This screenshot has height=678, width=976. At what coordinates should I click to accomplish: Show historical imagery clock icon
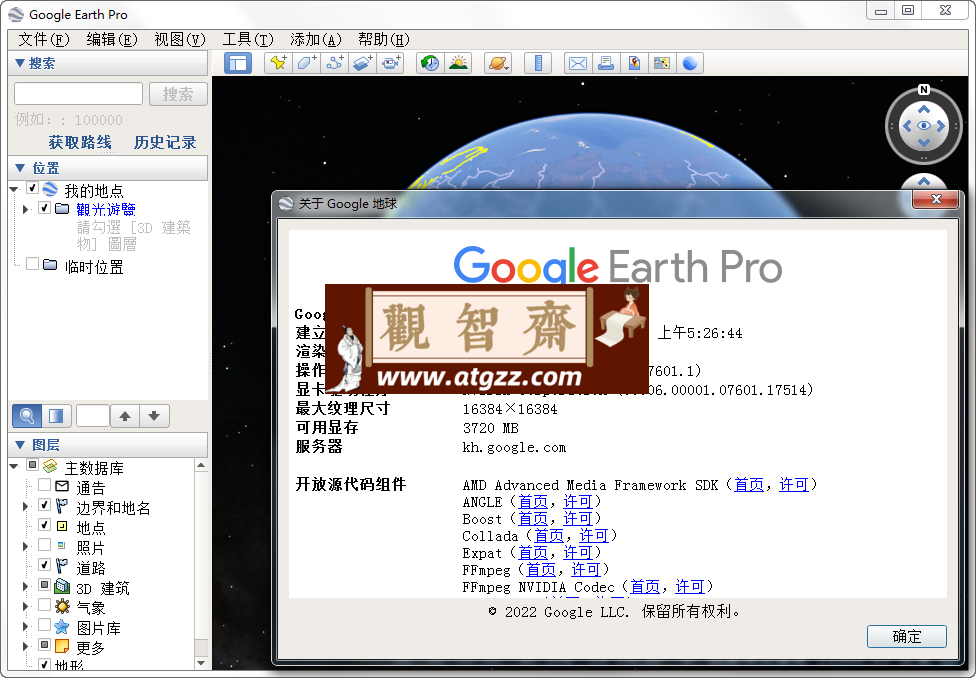[x=430, y=63]
